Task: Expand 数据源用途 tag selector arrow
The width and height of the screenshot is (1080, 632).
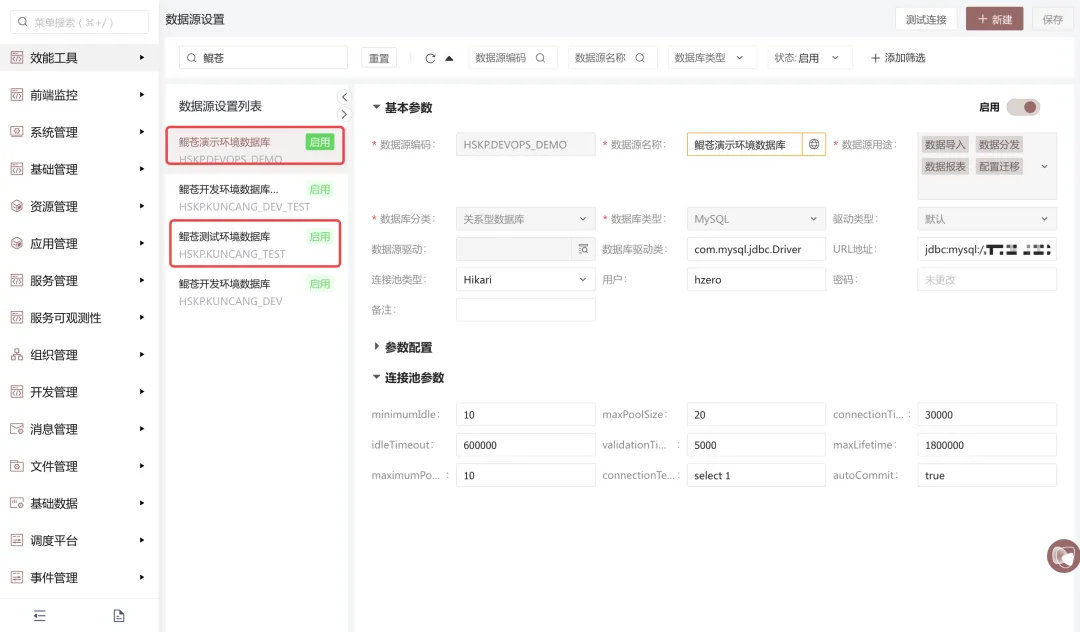Action: [1044, 167]
